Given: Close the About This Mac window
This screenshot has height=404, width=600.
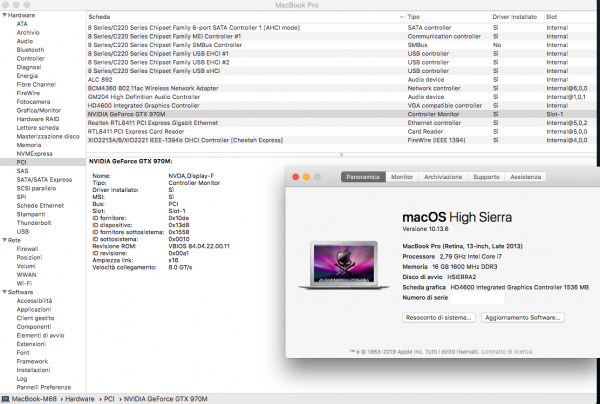Looking at the screenshot, I should click(x=295, y=177).
